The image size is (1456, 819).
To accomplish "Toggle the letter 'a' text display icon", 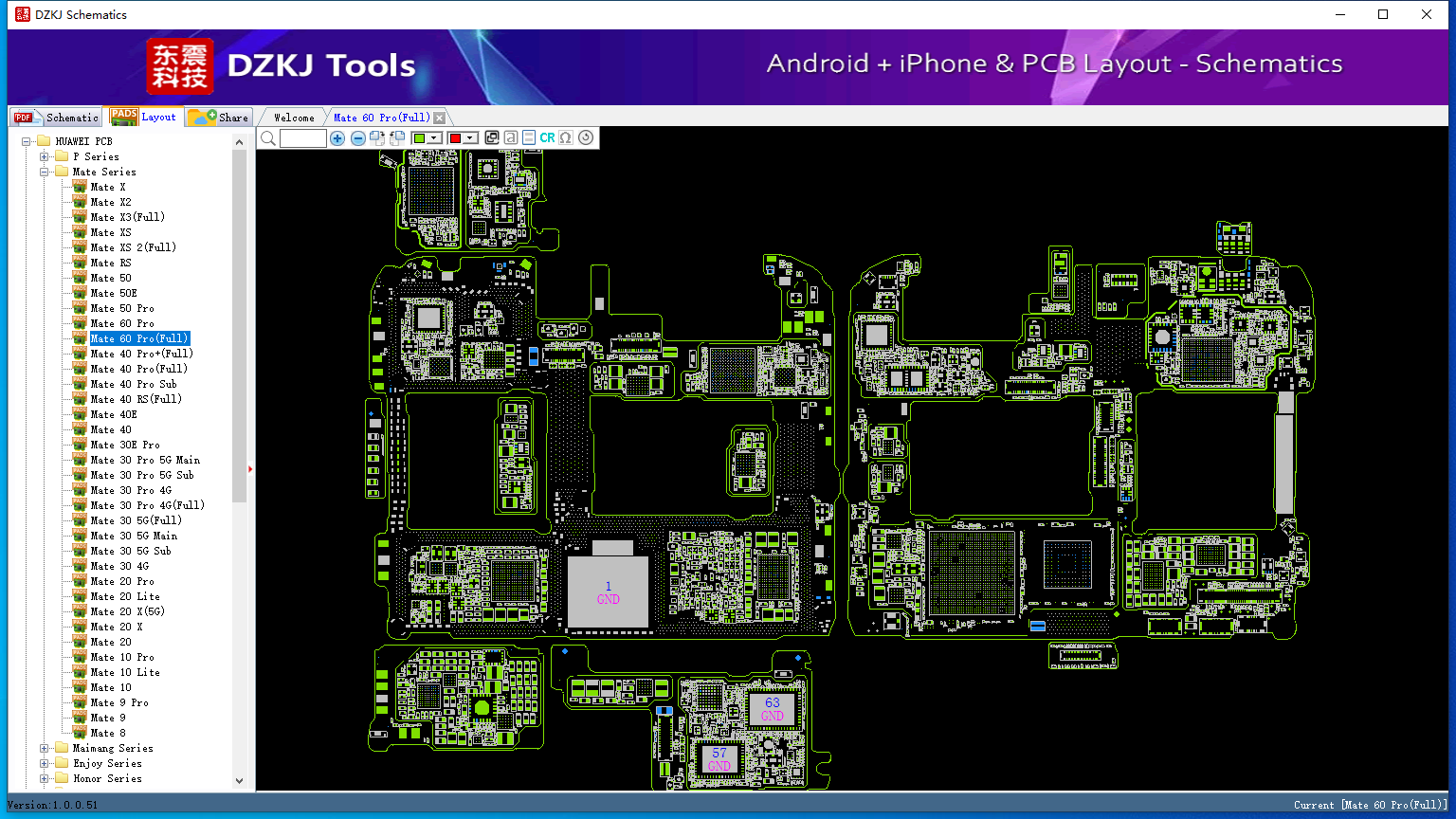I will pyautogui.click(x=511, y=137).
